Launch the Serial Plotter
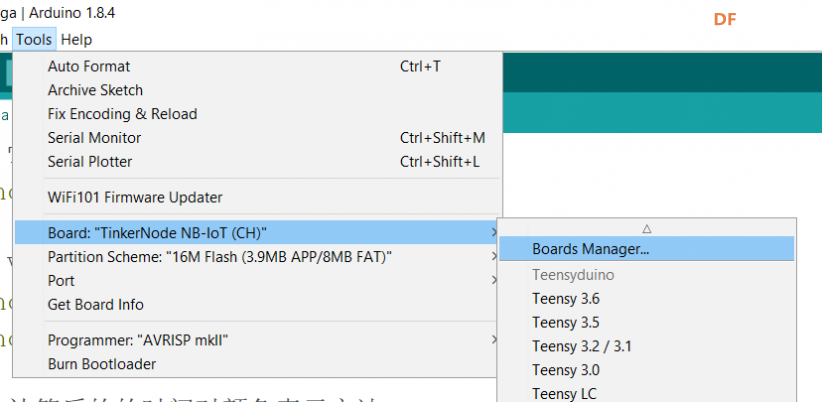Screen dimensions: 822x402 257,162
